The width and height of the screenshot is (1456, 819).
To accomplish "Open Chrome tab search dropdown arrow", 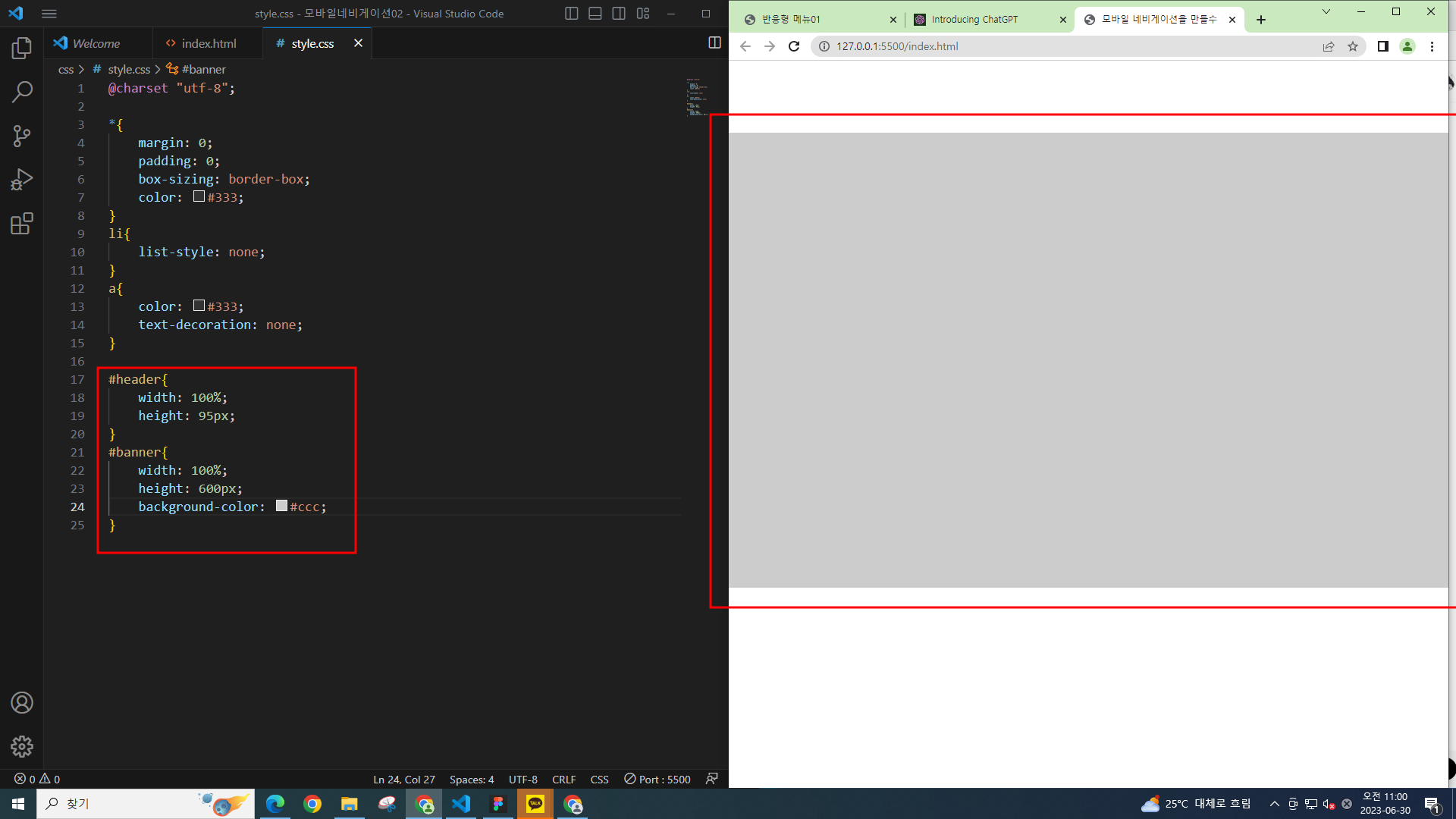I will pos(1326,11).
